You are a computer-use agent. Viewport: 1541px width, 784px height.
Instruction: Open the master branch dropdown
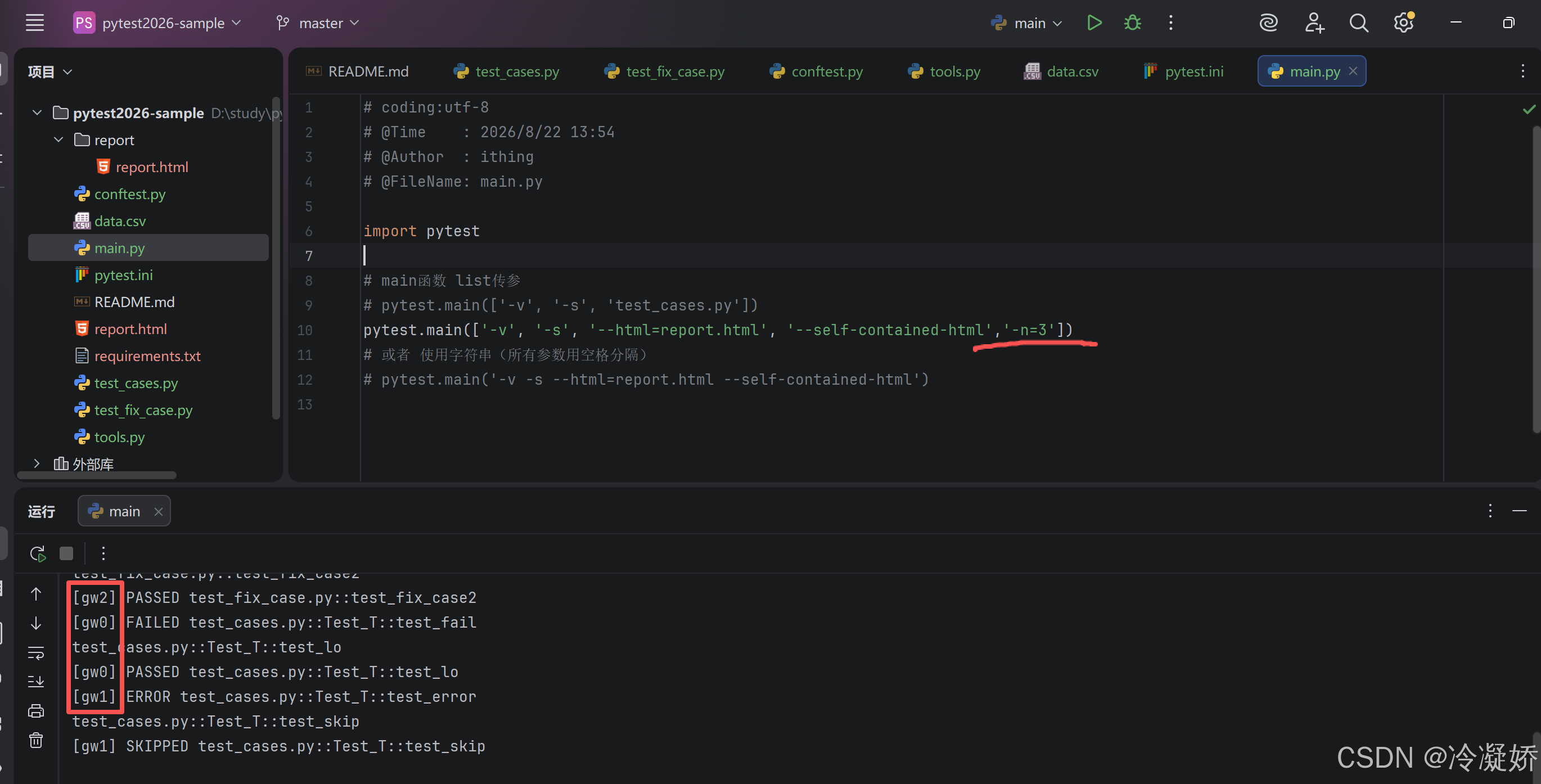(x=318, y=22)
